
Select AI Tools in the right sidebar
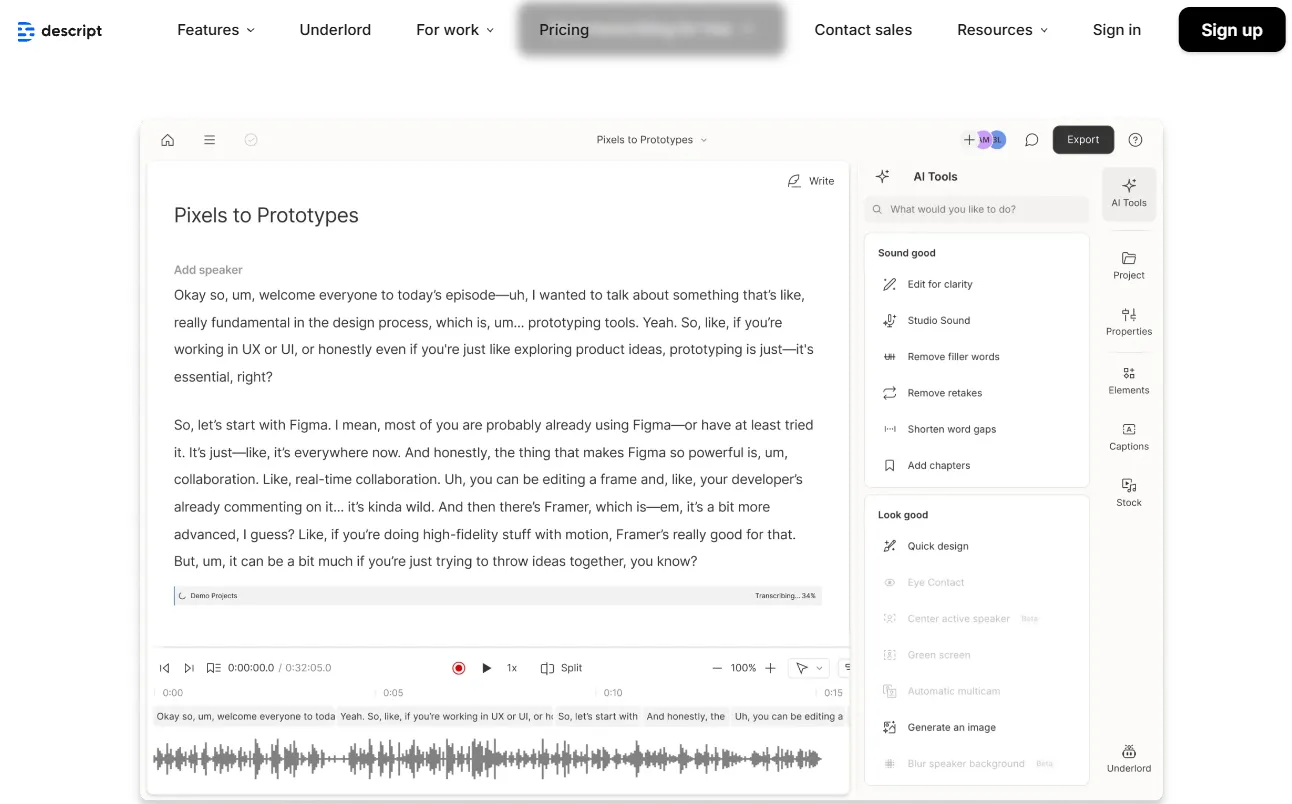[1129, 193]
